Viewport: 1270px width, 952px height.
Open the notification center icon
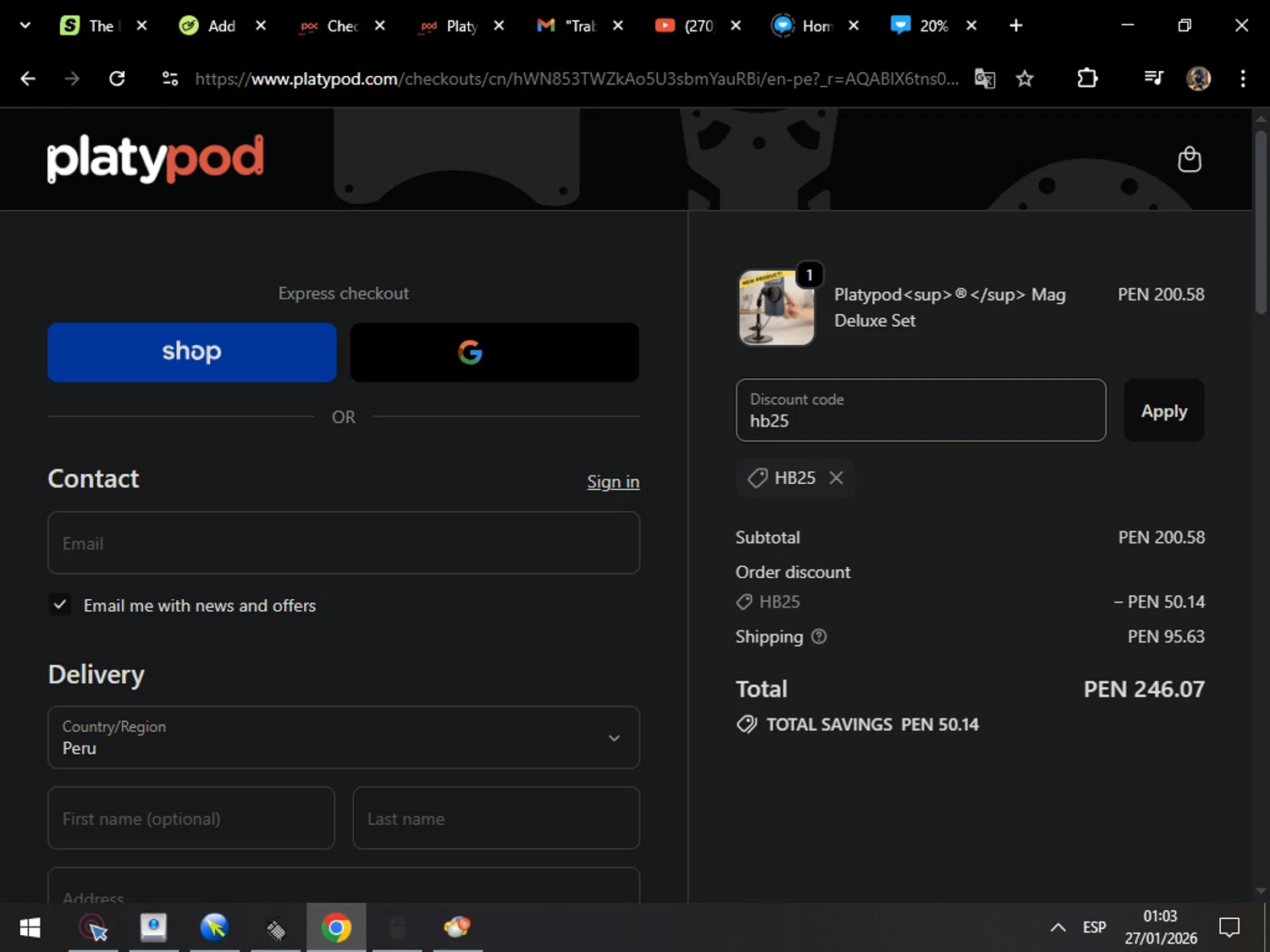1229,927
